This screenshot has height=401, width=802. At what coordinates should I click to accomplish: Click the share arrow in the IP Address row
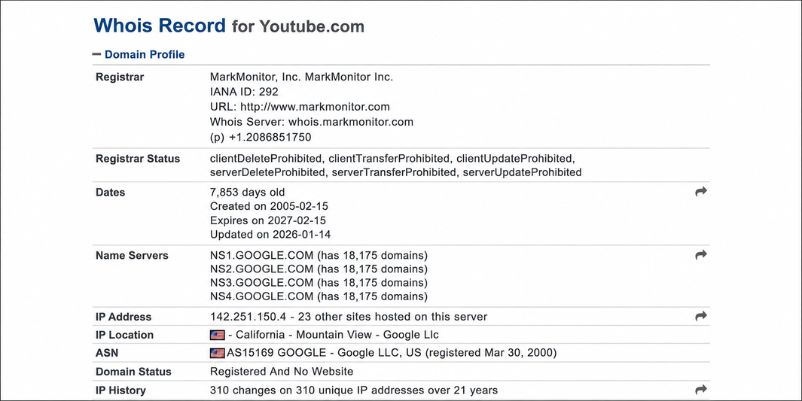[x=701, y=316]
